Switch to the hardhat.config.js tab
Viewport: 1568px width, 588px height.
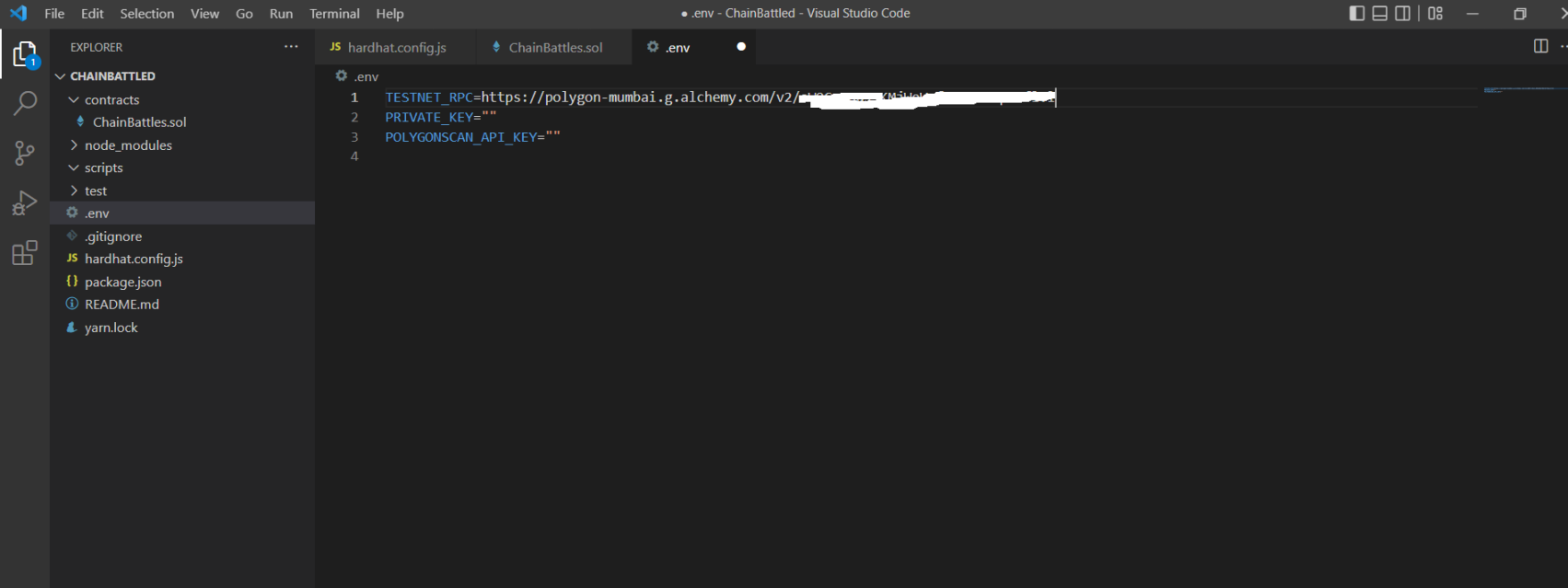(x=396, y=47)
